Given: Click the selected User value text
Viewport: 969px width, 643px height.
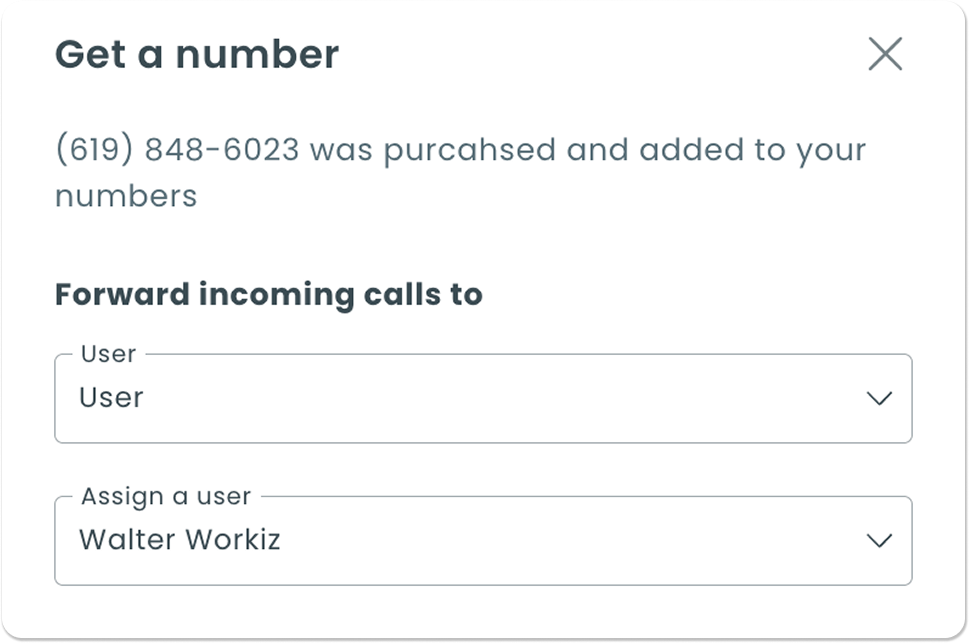Looking at the screenshot, I should (x=111, y=398).
